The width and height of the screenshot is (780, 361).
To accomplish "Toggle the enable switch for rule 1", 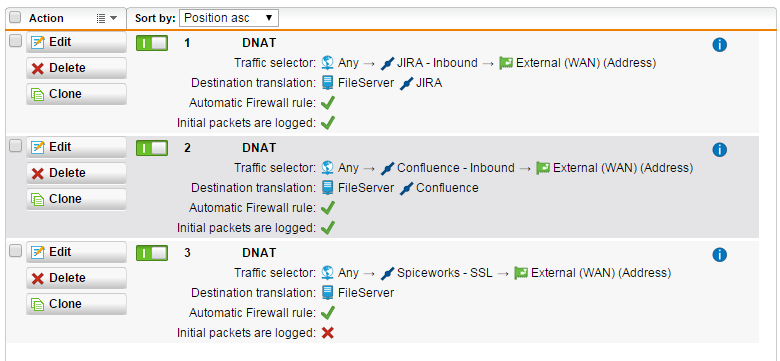I will (152, 43).
